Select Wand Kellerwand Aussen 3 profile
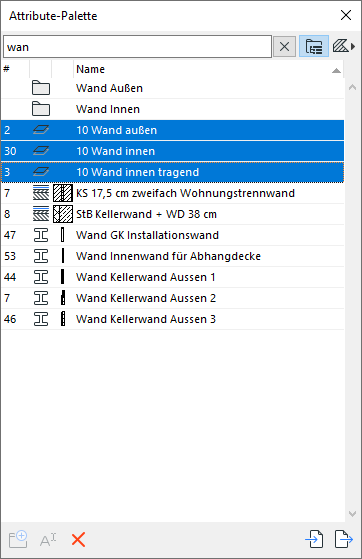The image size is (362, 559). pyautogui.click(x=173, y=319)
